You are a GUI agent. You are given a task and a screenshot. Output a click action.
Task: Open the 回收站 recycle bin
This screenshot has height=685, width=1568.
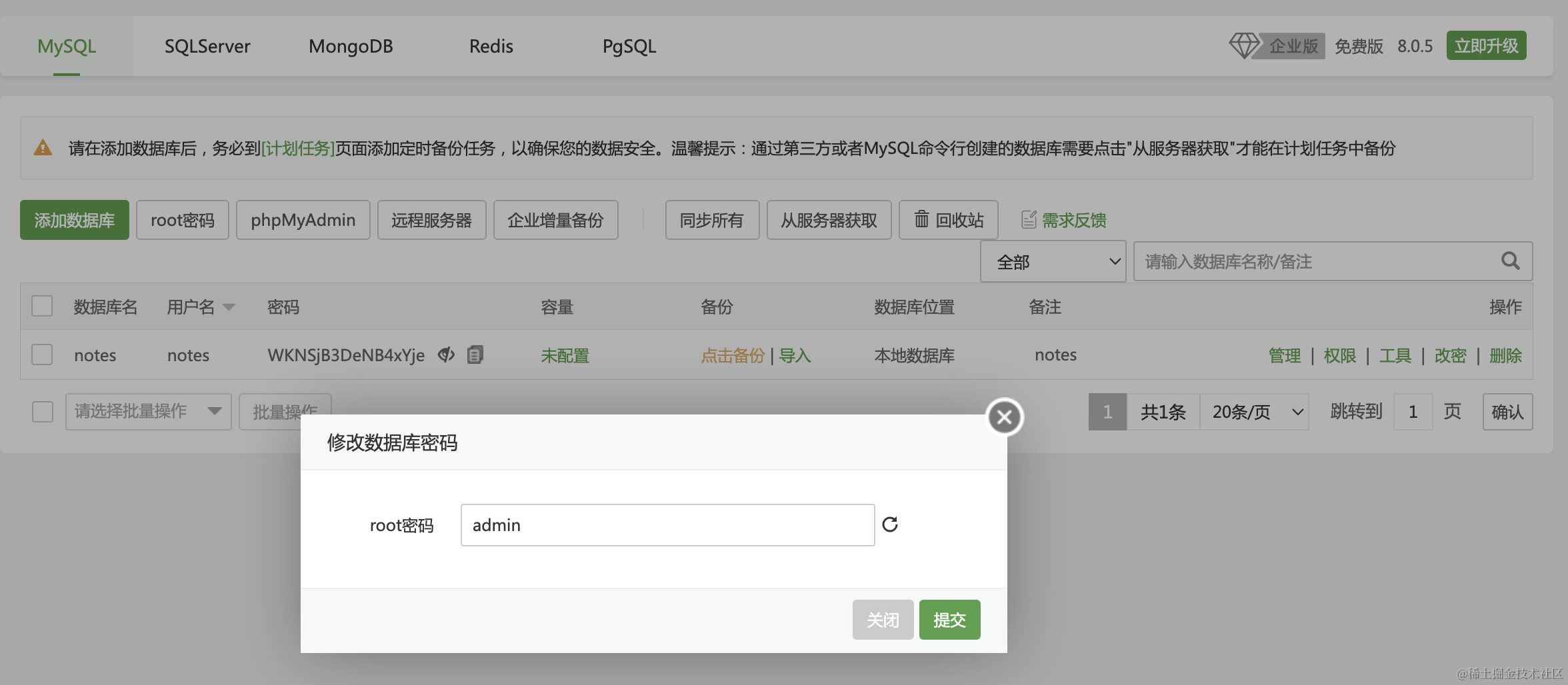(948, 220)
